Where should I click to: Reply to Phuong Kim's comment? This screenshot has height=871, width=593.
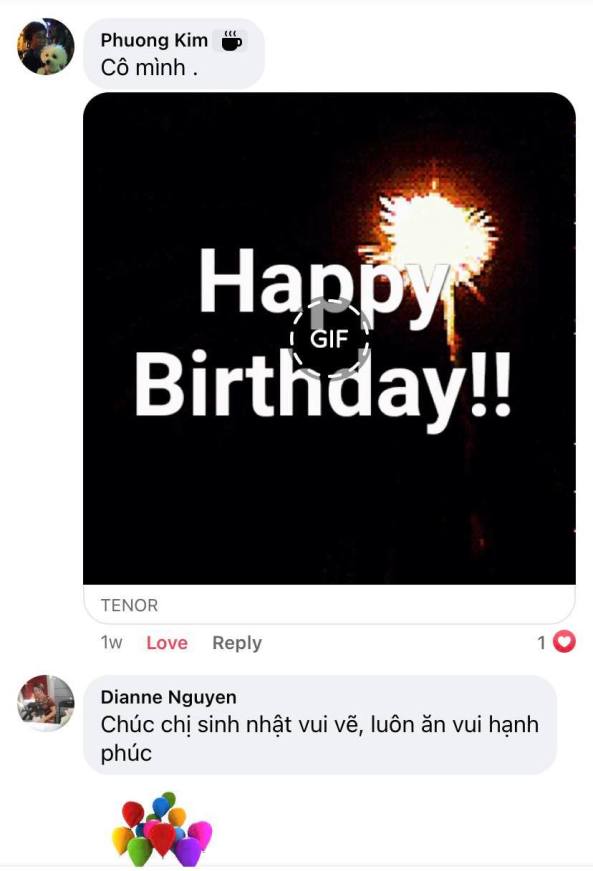tap(237, 643)
